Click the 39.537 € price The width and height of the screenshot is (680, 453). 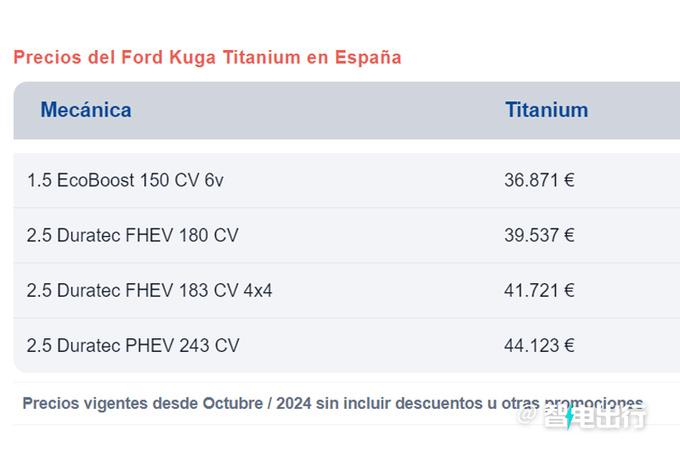click(539, 235)
